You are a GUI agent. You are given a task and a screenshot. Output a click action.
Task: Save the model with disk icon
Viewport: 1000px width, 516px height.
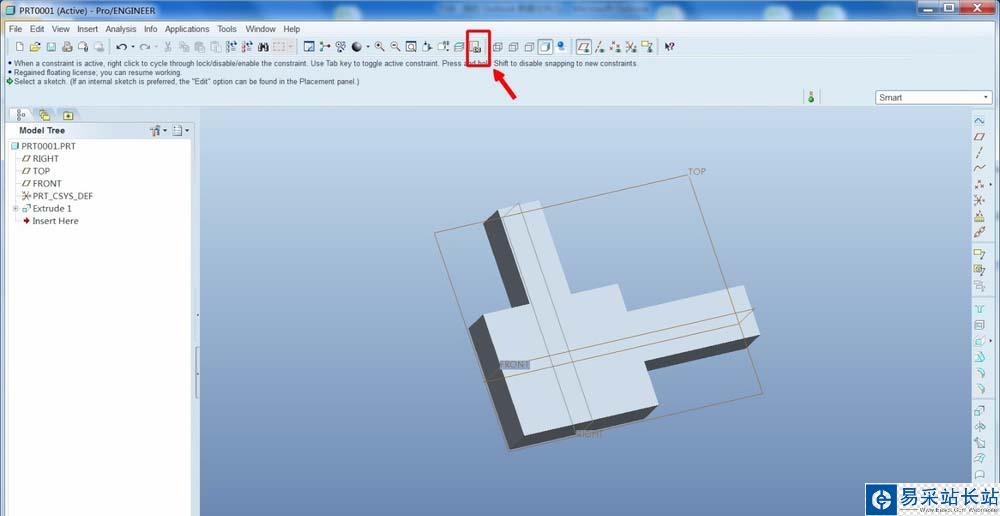[x=51, y=47]
